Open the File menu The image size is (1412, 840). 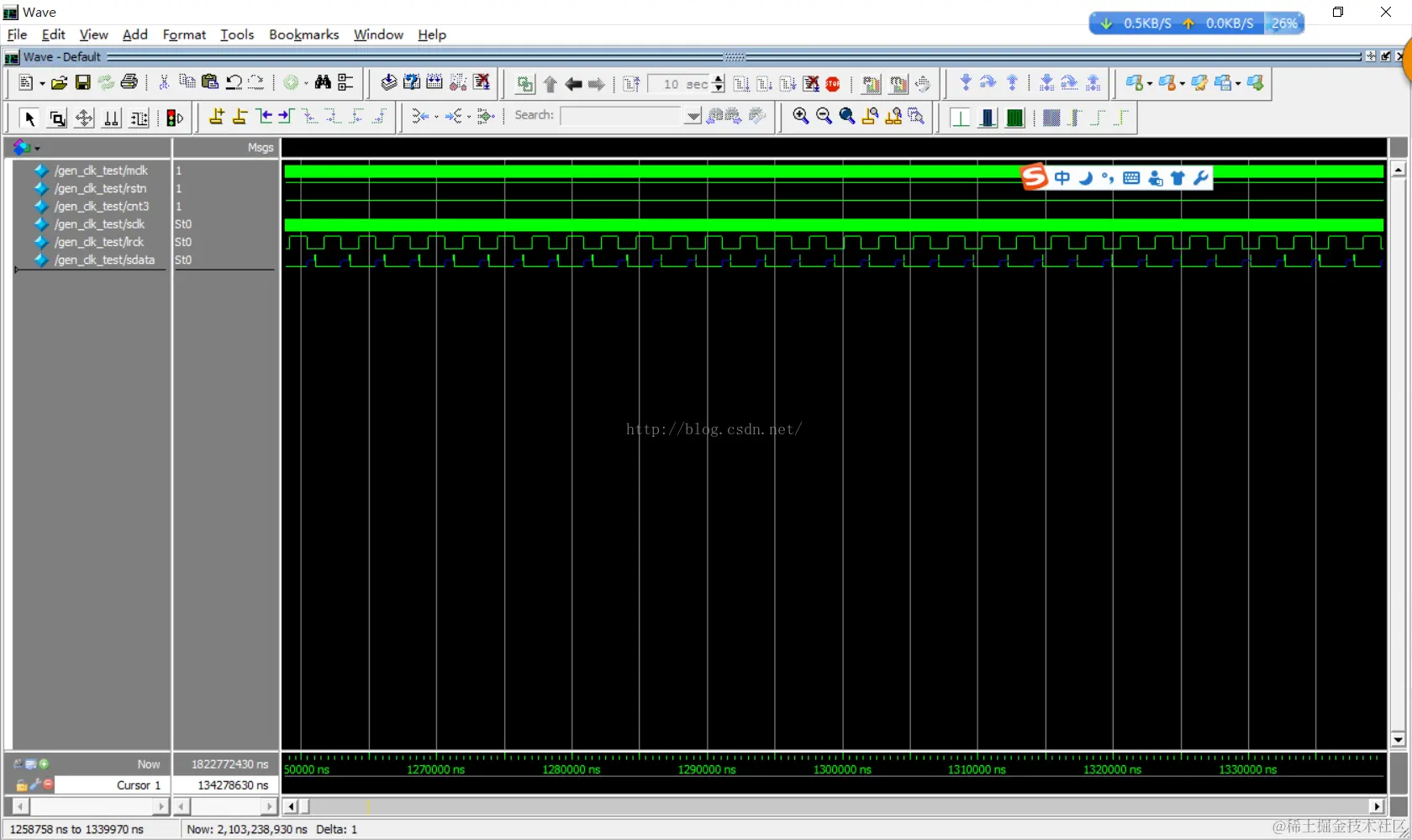[x=17, y=34]
